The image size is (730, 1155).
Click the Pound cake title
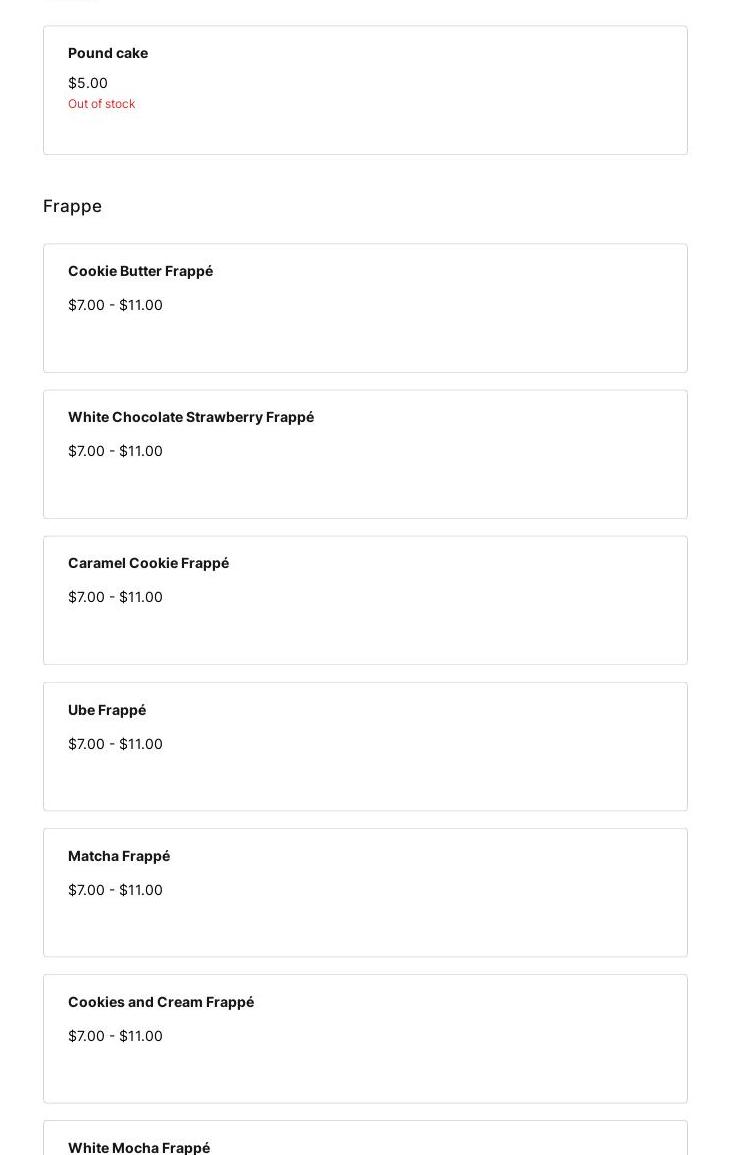point(108,53)
